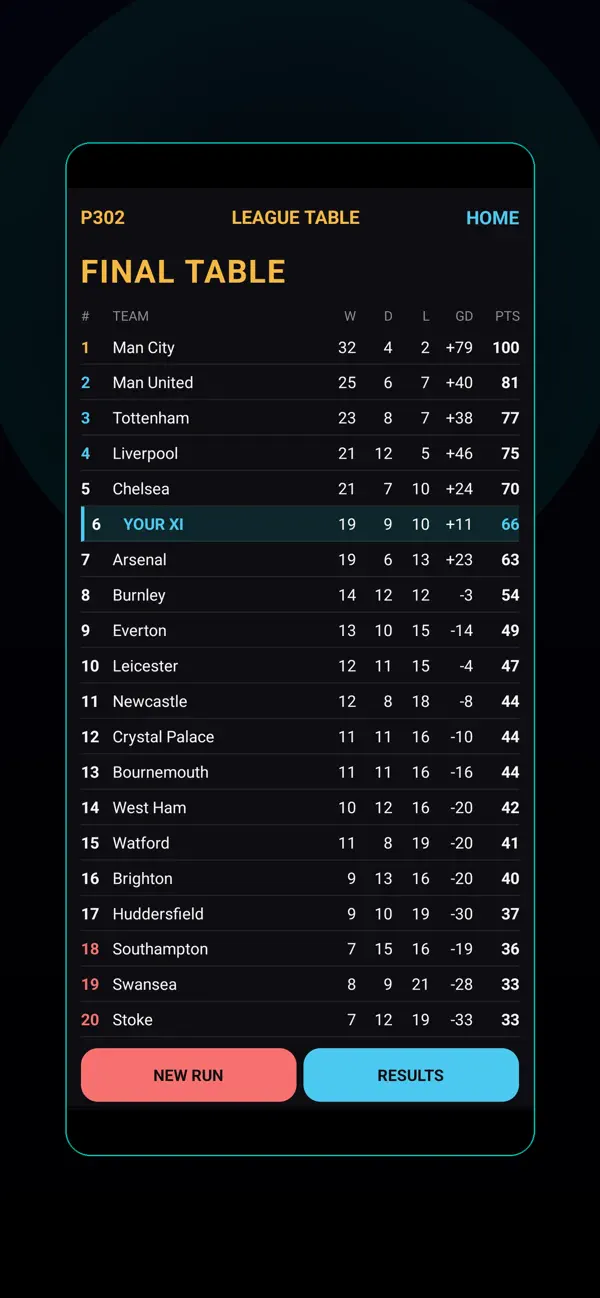
Task: Click the FINAL TABLE heading
Action: (x=183, y=272)
